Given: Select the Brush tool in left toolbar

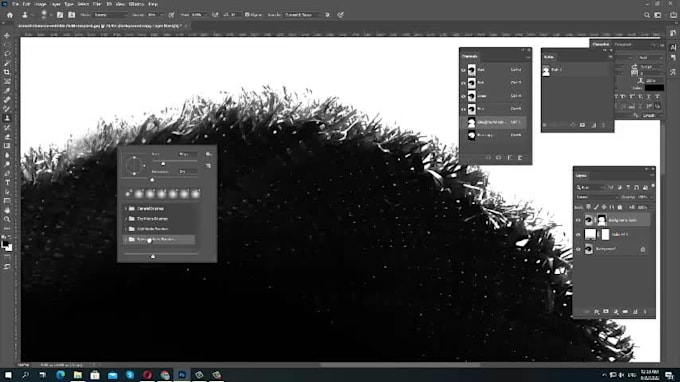Looking at the screenshot, I should (7, 109).
